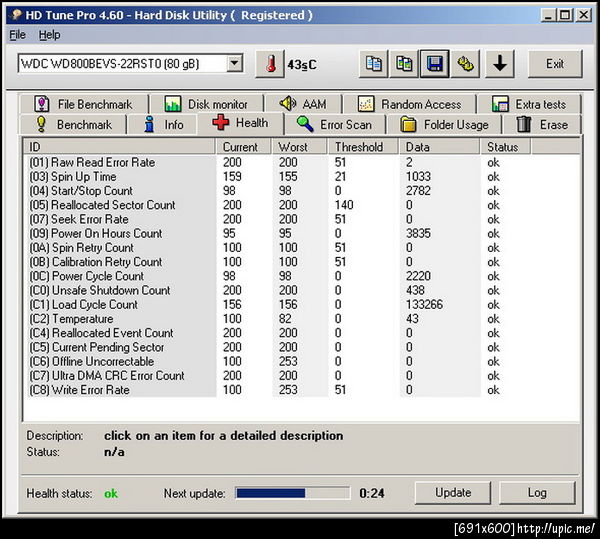Click the Extra tests tab icon

tap(500, 104)
